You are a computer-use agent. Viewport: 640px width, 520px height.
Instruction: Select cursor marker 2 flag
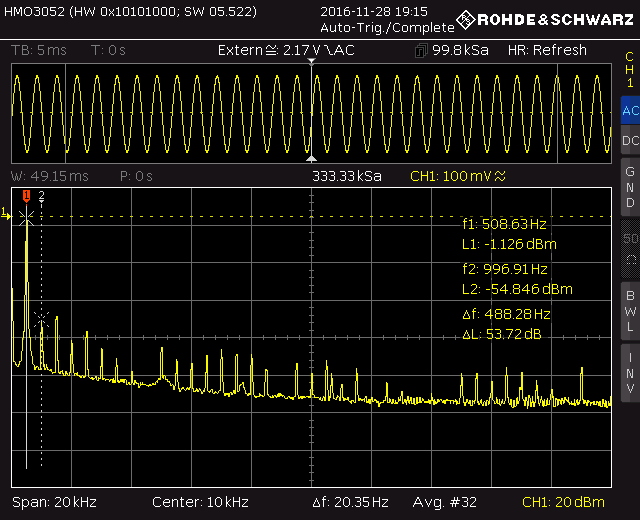(x=41, y=196)
